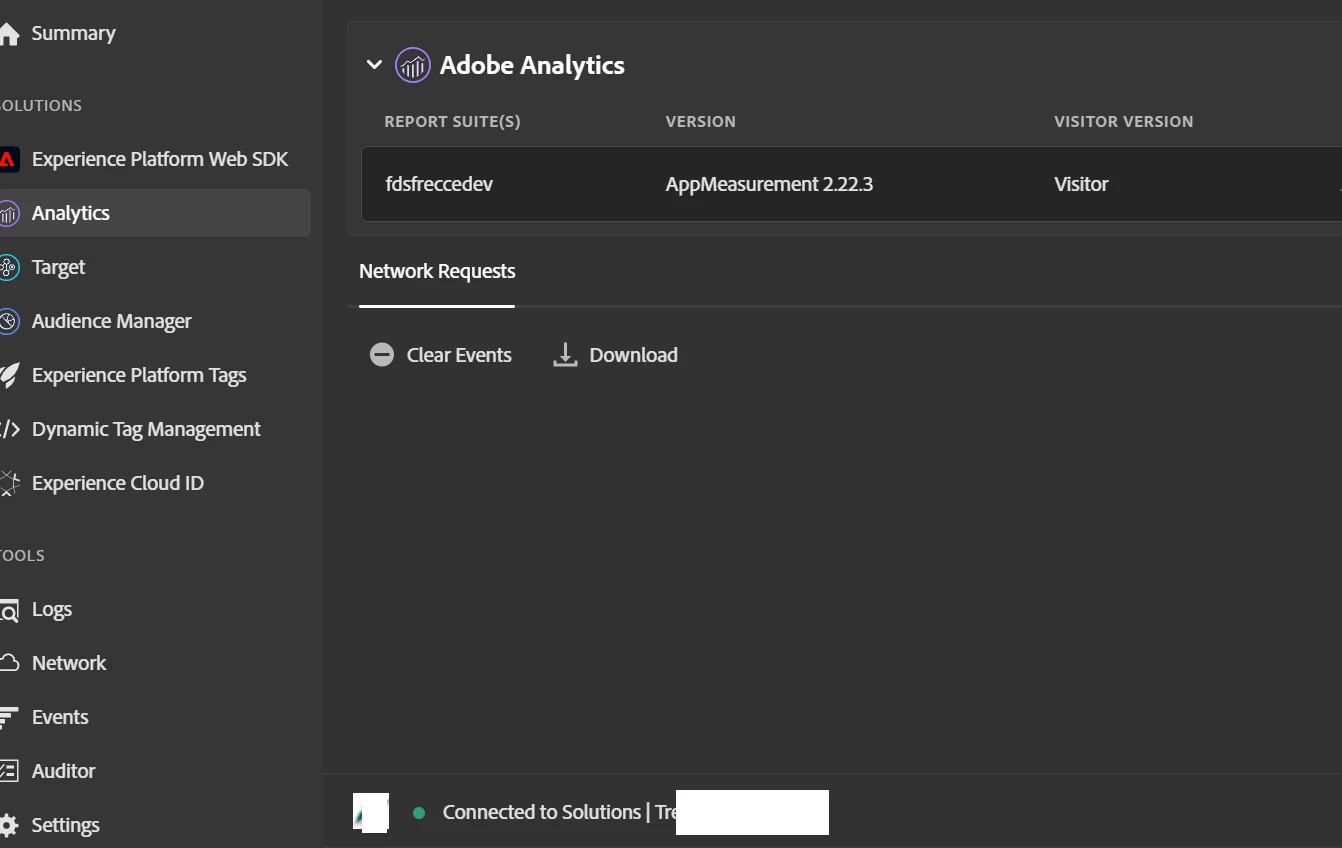Click the Experience Platform Tags icon
The image size is (1342, 848).
click(9, 375)
